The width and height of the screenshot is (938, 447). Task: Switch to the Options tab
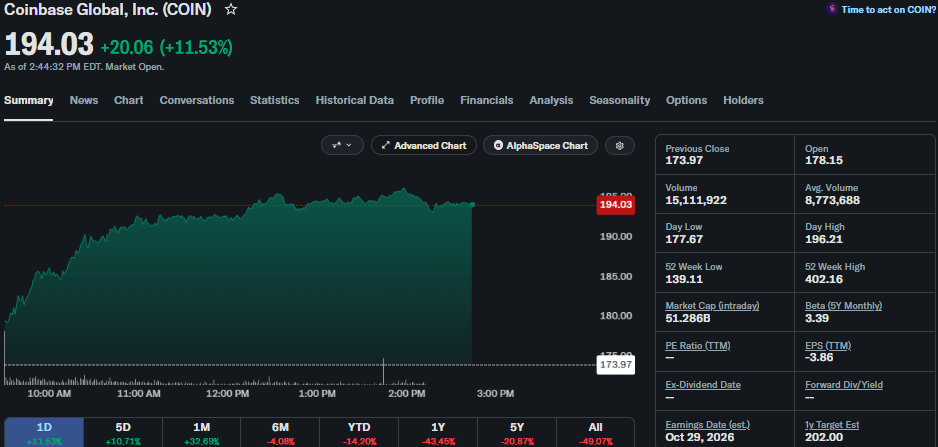pos(686,101)
